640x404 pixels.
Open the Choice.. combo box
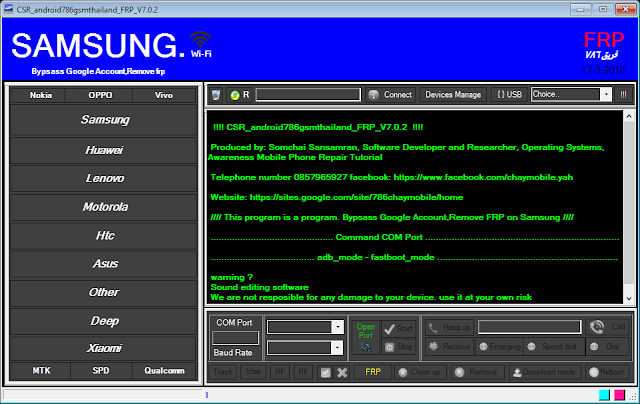pos(571,94)
